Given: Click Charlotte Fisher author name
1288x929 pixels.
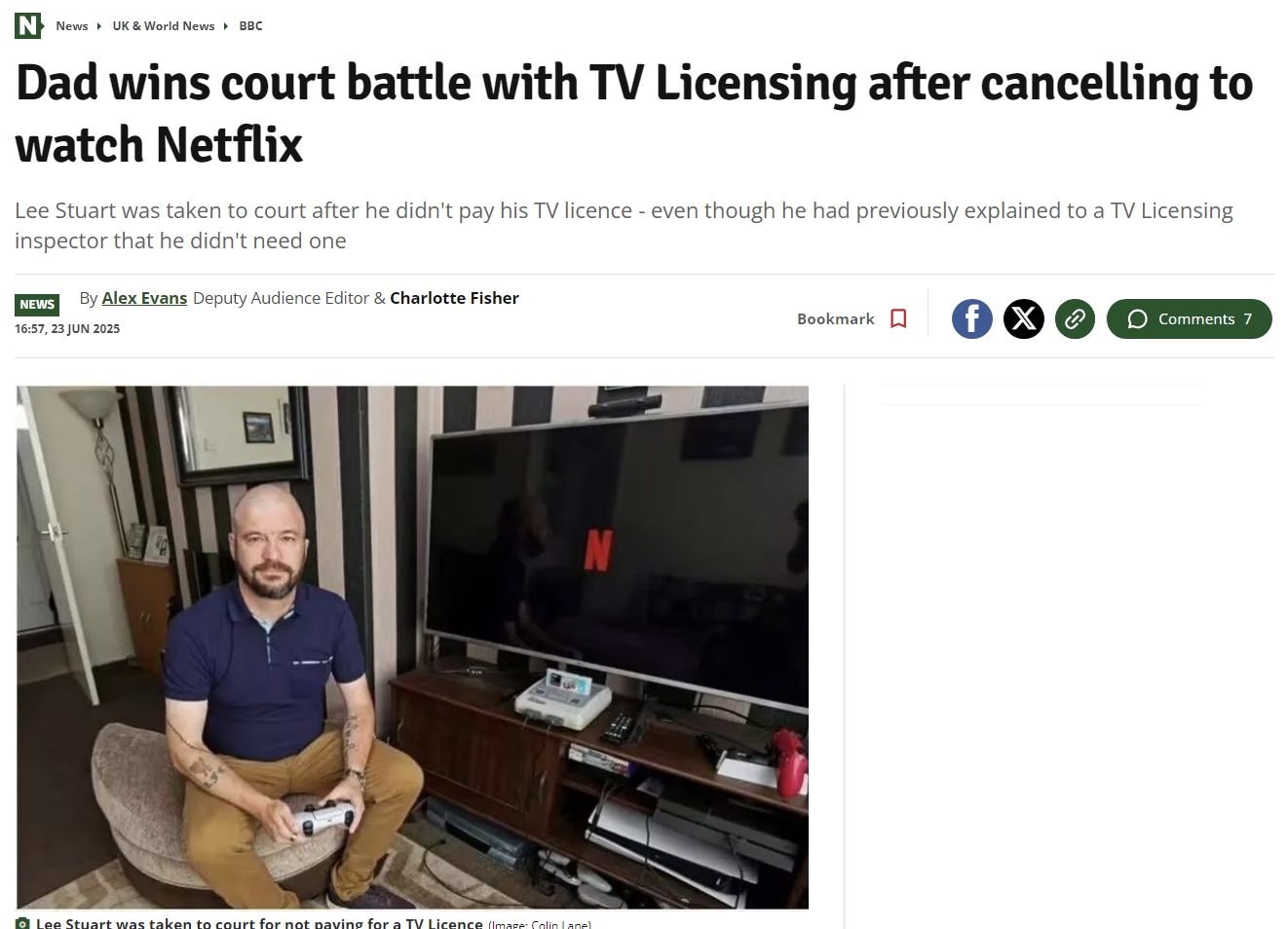Looking at the screenshot, I should point(454,298).
